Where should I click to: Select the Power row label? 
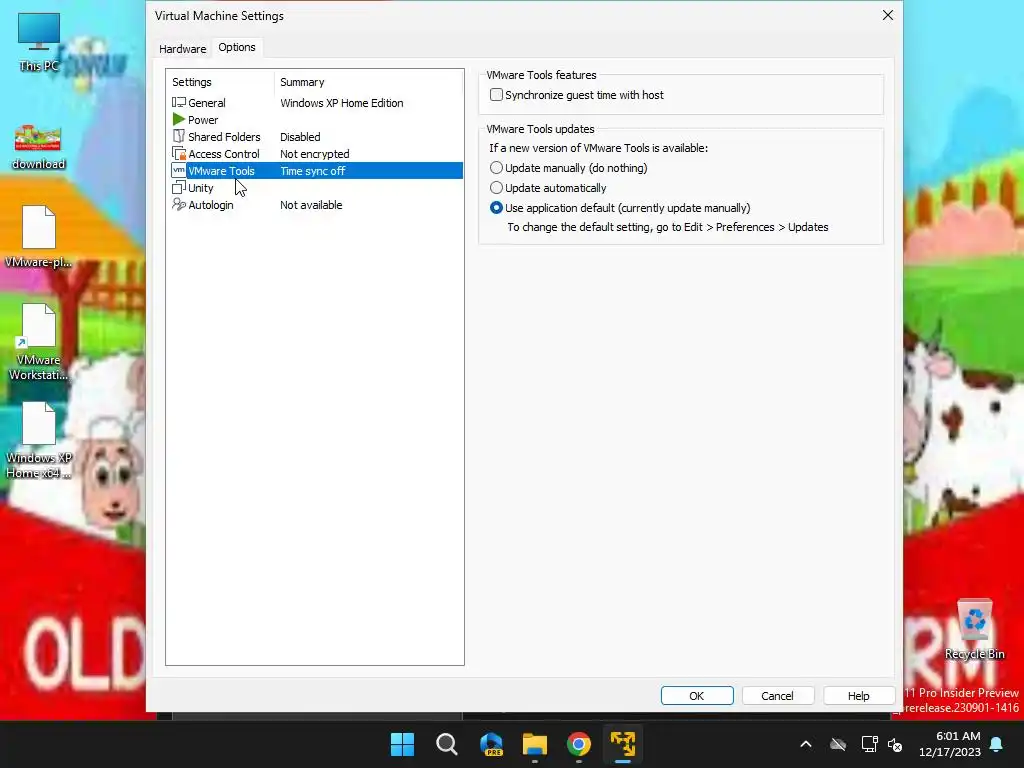203,120
